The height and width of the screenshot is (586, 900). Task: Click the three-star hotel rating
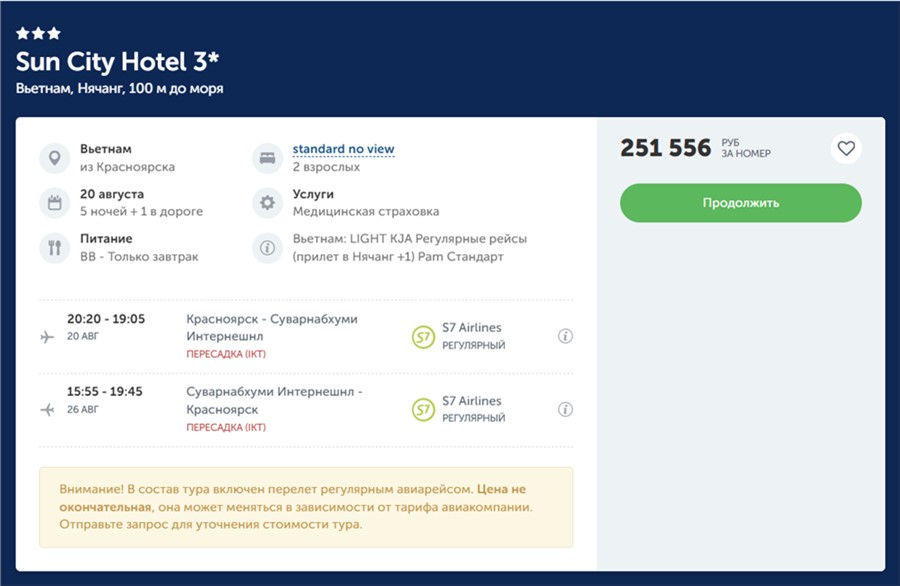38,33
